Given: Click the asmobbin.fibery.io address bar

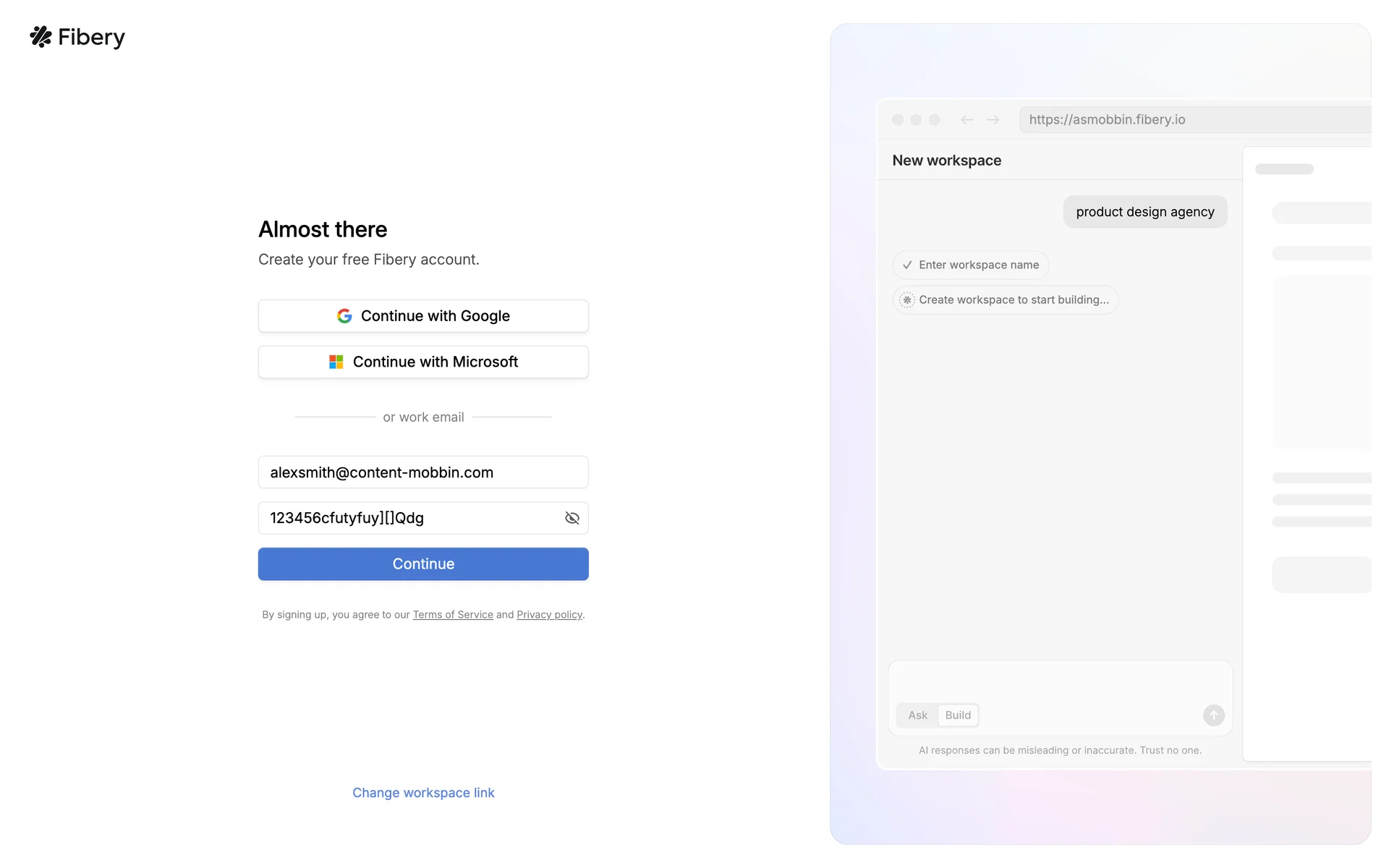Looking at the screenshot, I should [1194, 120].
